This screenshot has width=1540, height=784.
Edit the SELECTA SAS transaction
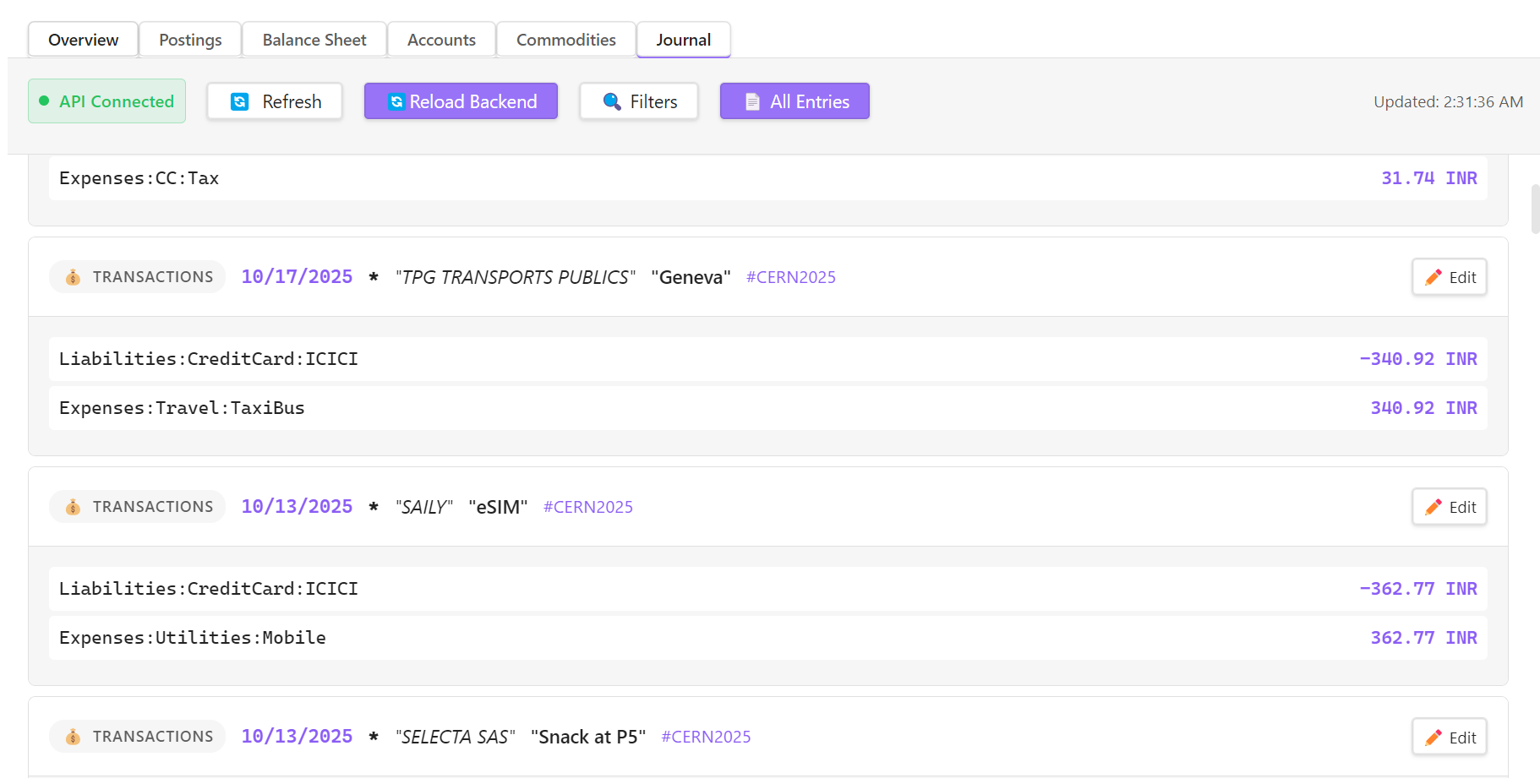point(1449,737)
